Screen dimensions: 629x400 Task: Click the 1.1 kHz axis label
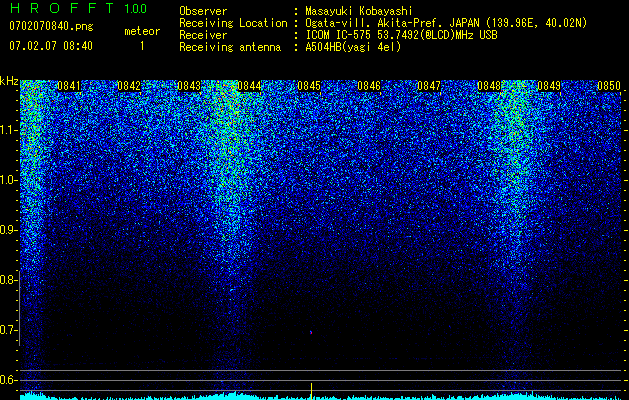pyautogui.click(x=9, y=130)
